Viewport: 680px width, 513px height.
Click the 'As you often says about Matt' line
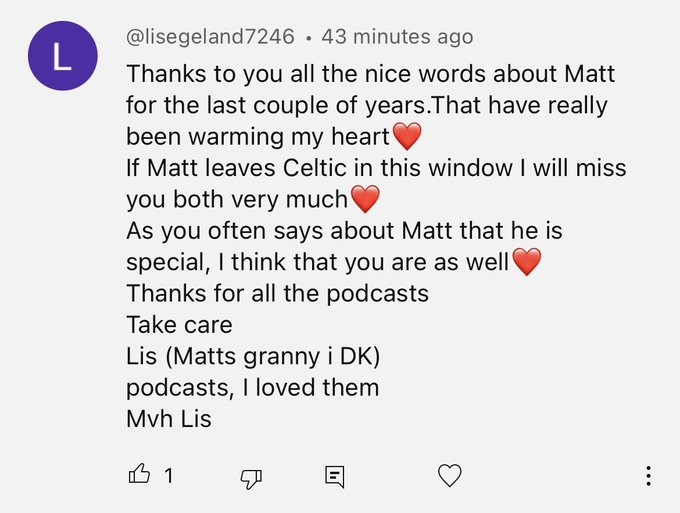pyautogui.click(x=344, y=231)
